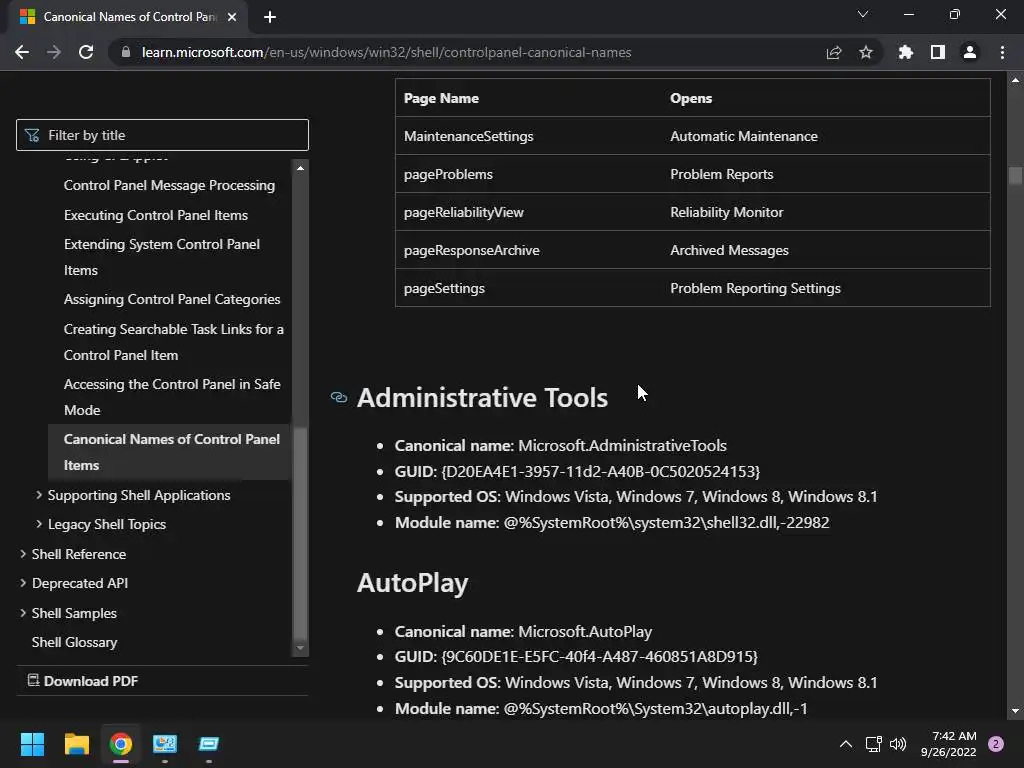The width and height of the screenshot is (1024, 768).
Task: Click the browser forward arrow
Action: click(x=54, y=52)
